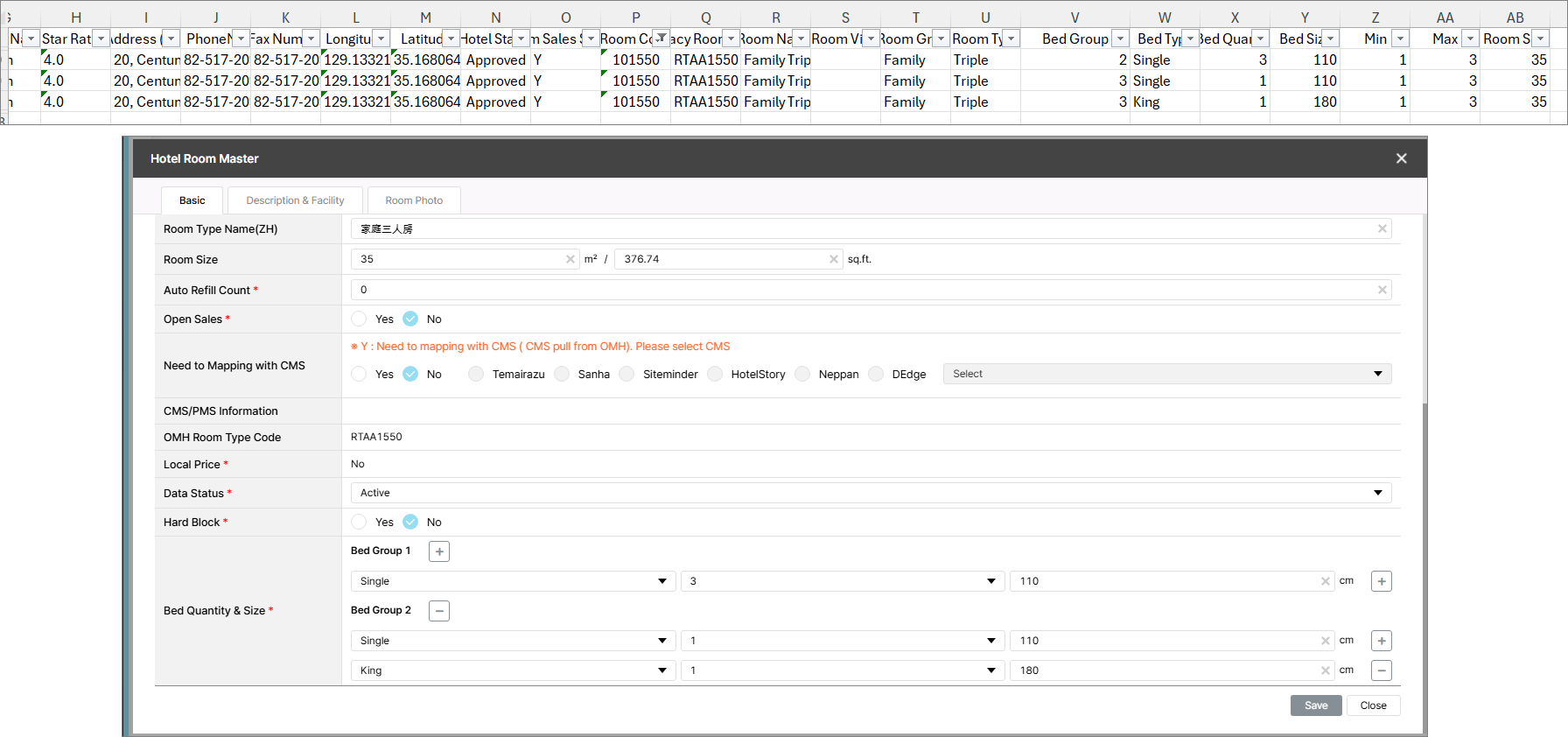Viewport: 1568px width, 737px height.
Task: Clear the 376.74 sq.ft. value with its X icon
Action: pos(833,259)
